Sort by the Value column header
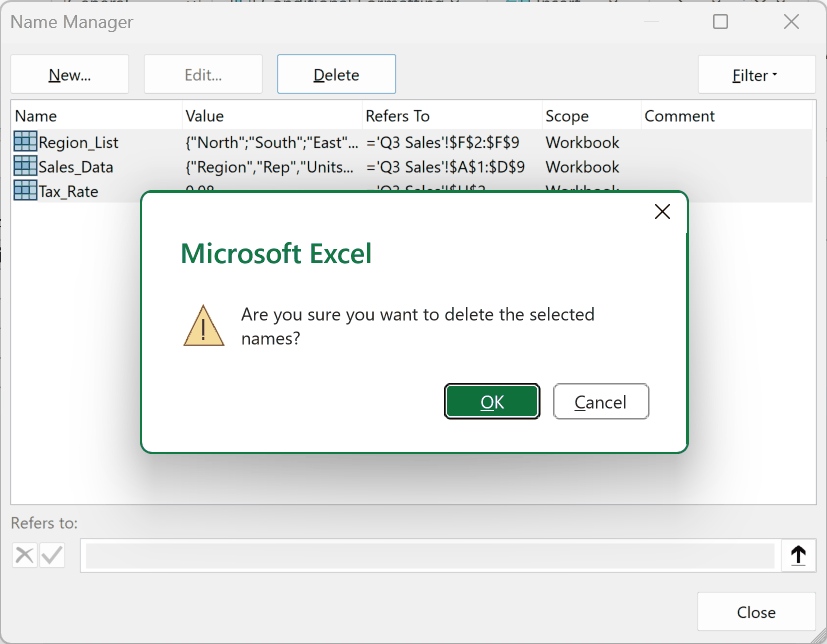 [272, 116]
